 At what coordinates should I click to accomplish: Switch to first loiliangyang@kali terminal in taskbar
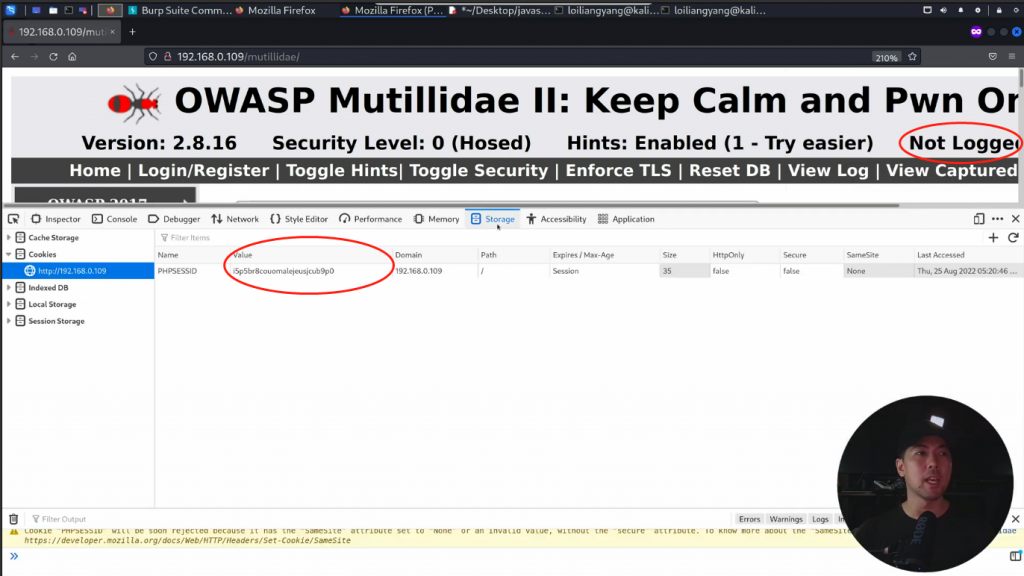click(x=607, y=10)
